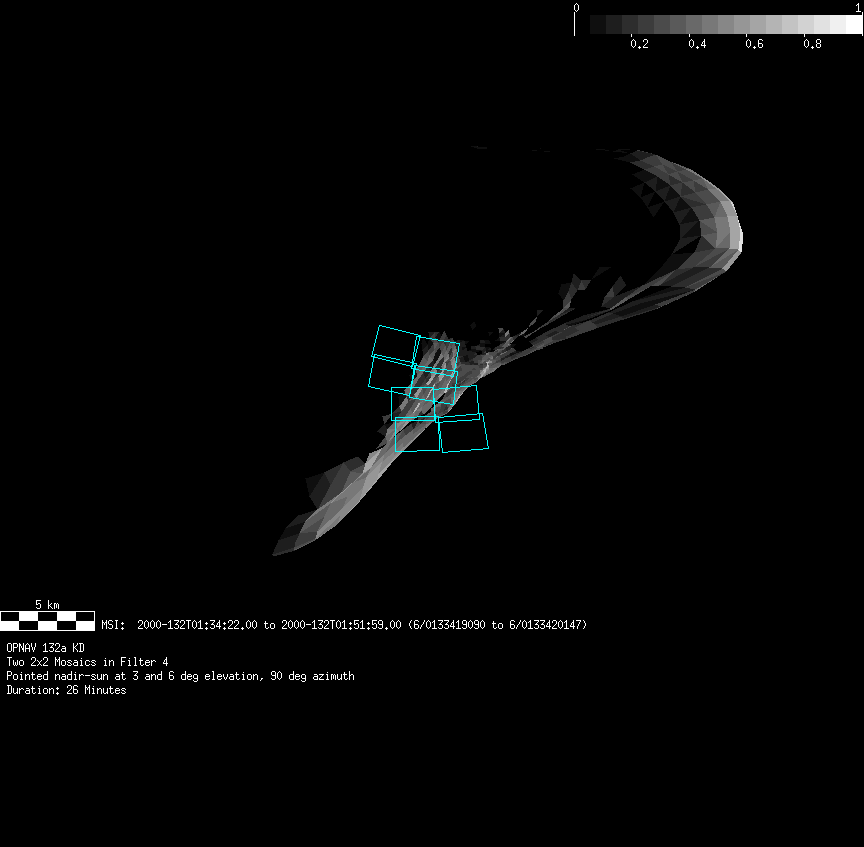Click the 0.8 legend tick label
This screenshot has height=847, width=864.
point(812,44)
